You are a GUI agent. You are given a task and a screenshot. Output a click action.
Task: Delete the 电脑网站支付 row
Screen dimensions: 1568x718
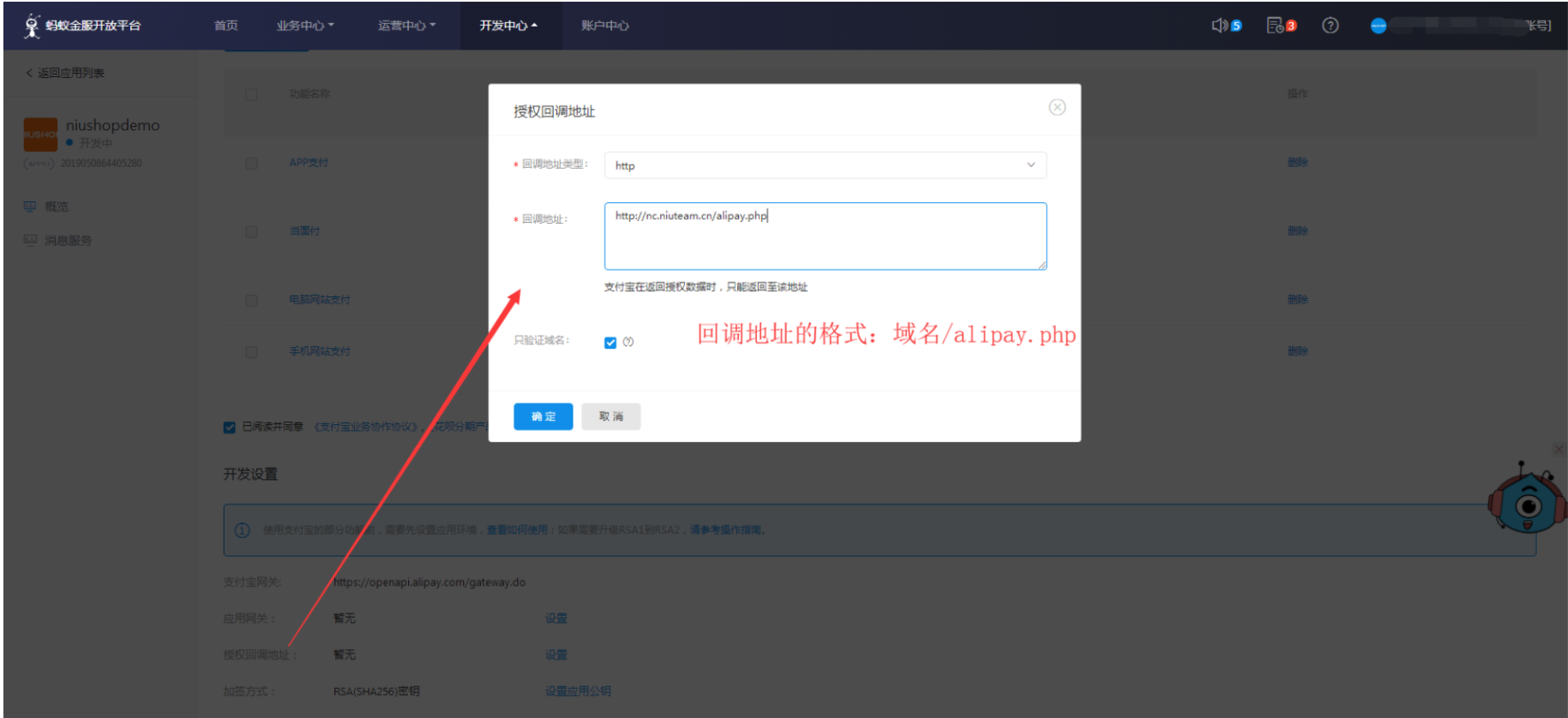(x=1298, y=300)
